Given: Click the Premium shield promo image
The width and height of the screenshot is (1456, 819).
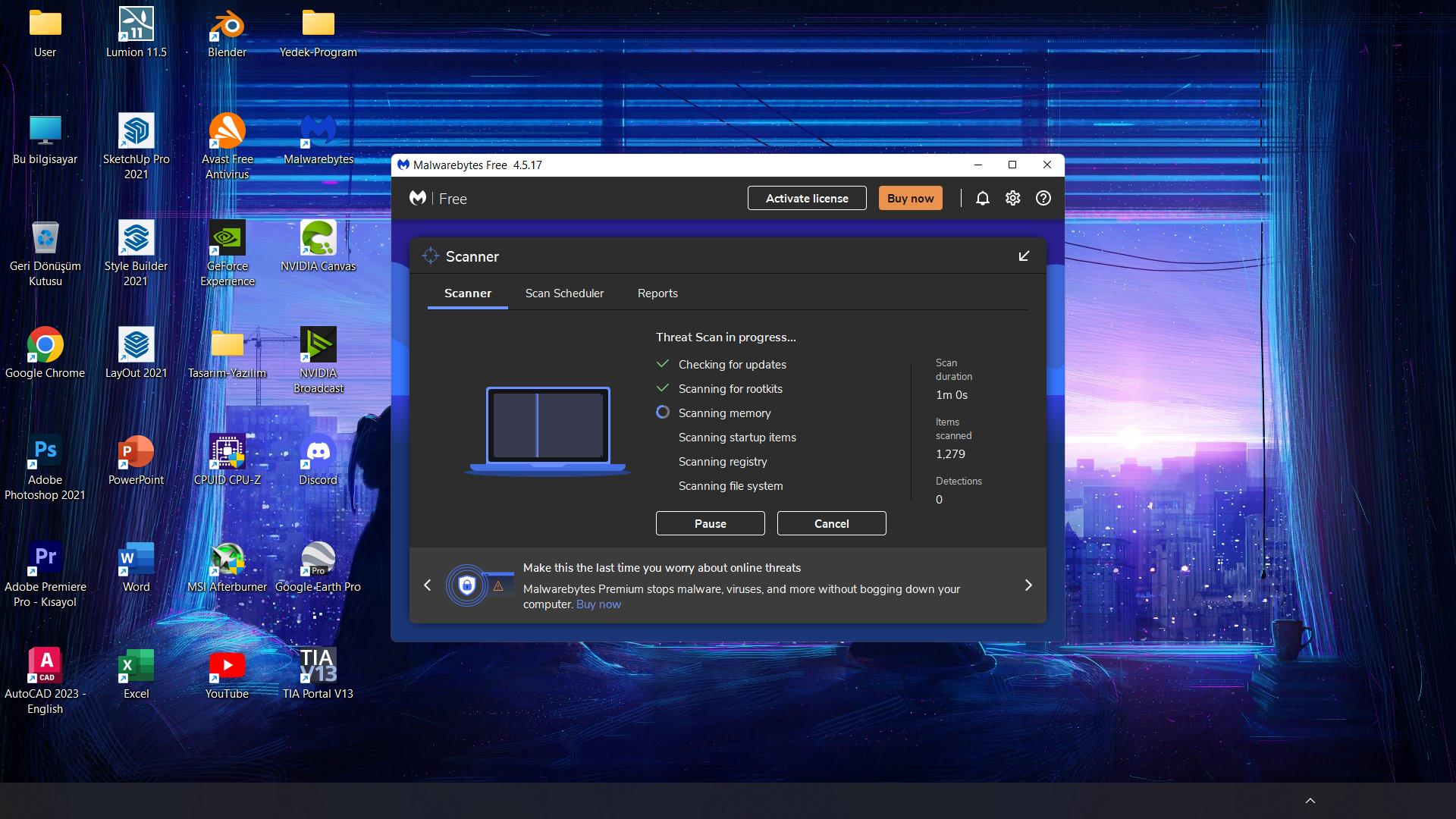Looking at the screenshot, I should [x=479, y=585].
